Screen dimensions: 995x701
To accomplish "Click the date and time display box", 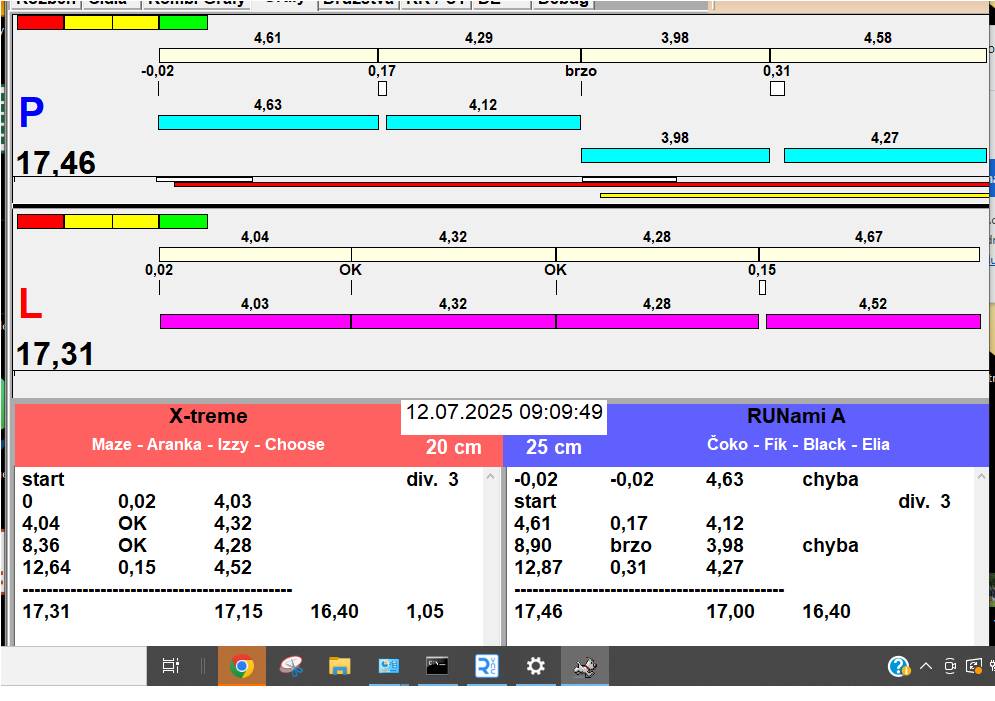I will click(504, 413).
